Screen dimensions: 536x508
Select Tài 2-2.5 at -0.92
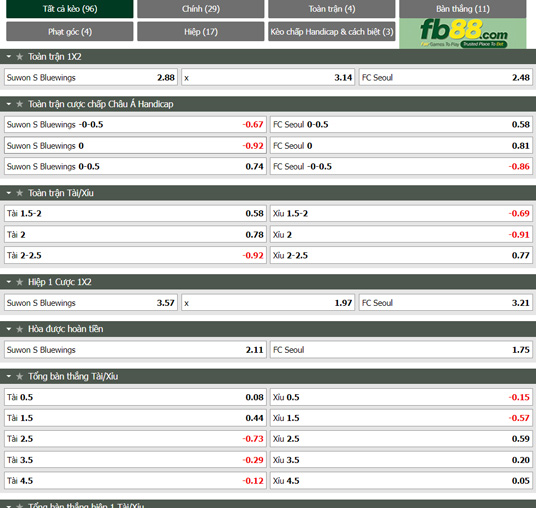tap(135, 255)
